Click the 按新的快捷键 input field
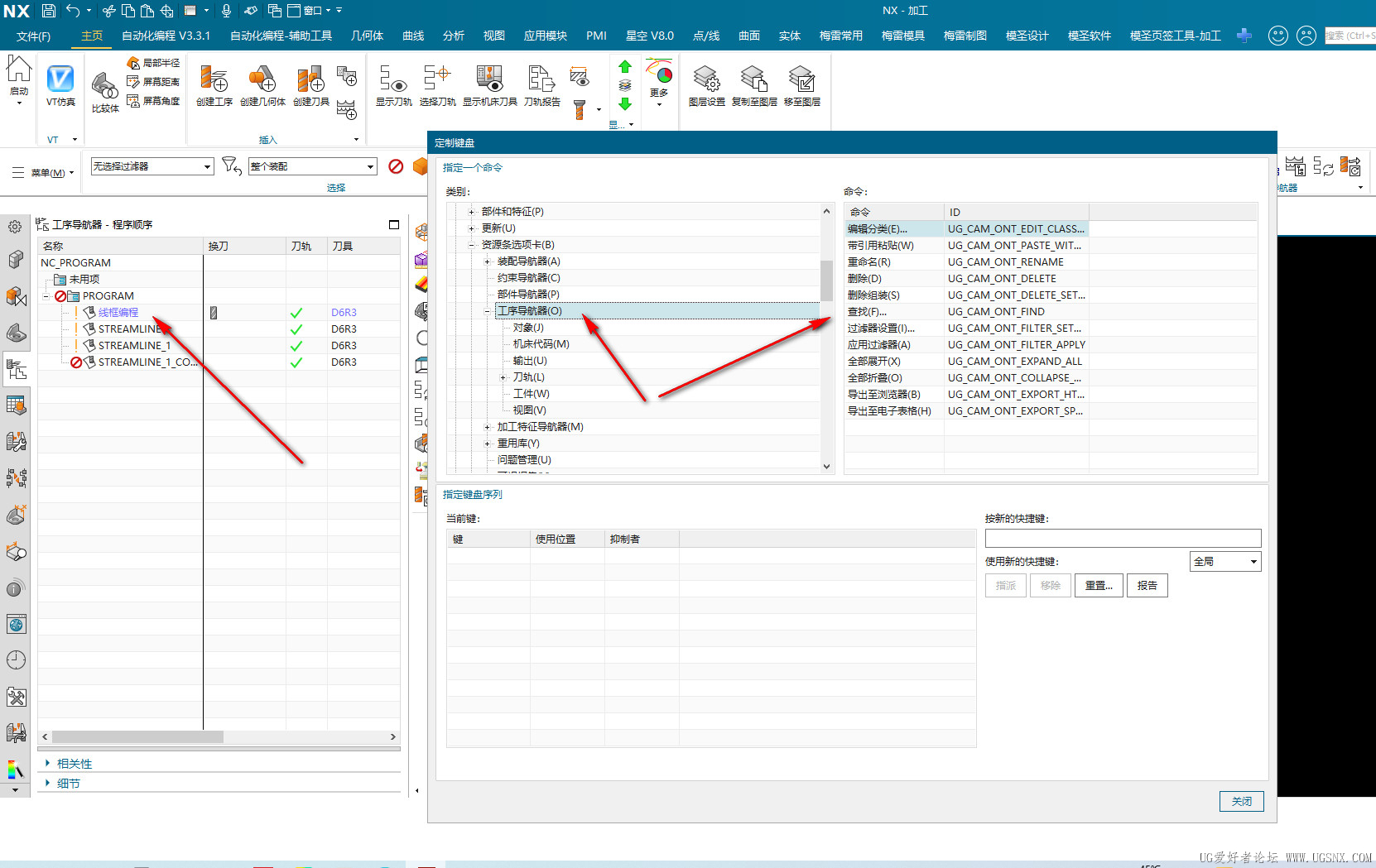 point(1123,539)
